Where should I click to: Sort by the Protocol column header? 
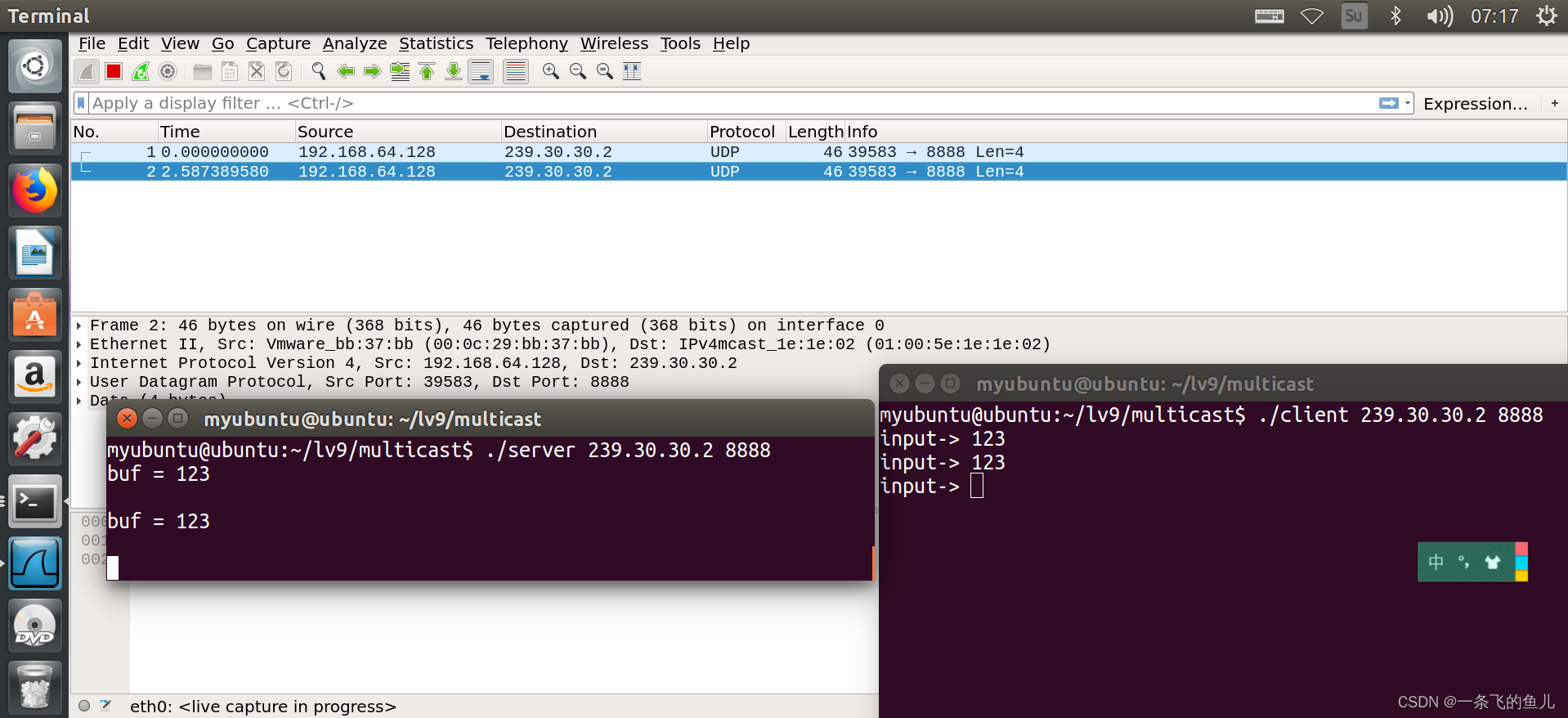click(x=746, y=132)
